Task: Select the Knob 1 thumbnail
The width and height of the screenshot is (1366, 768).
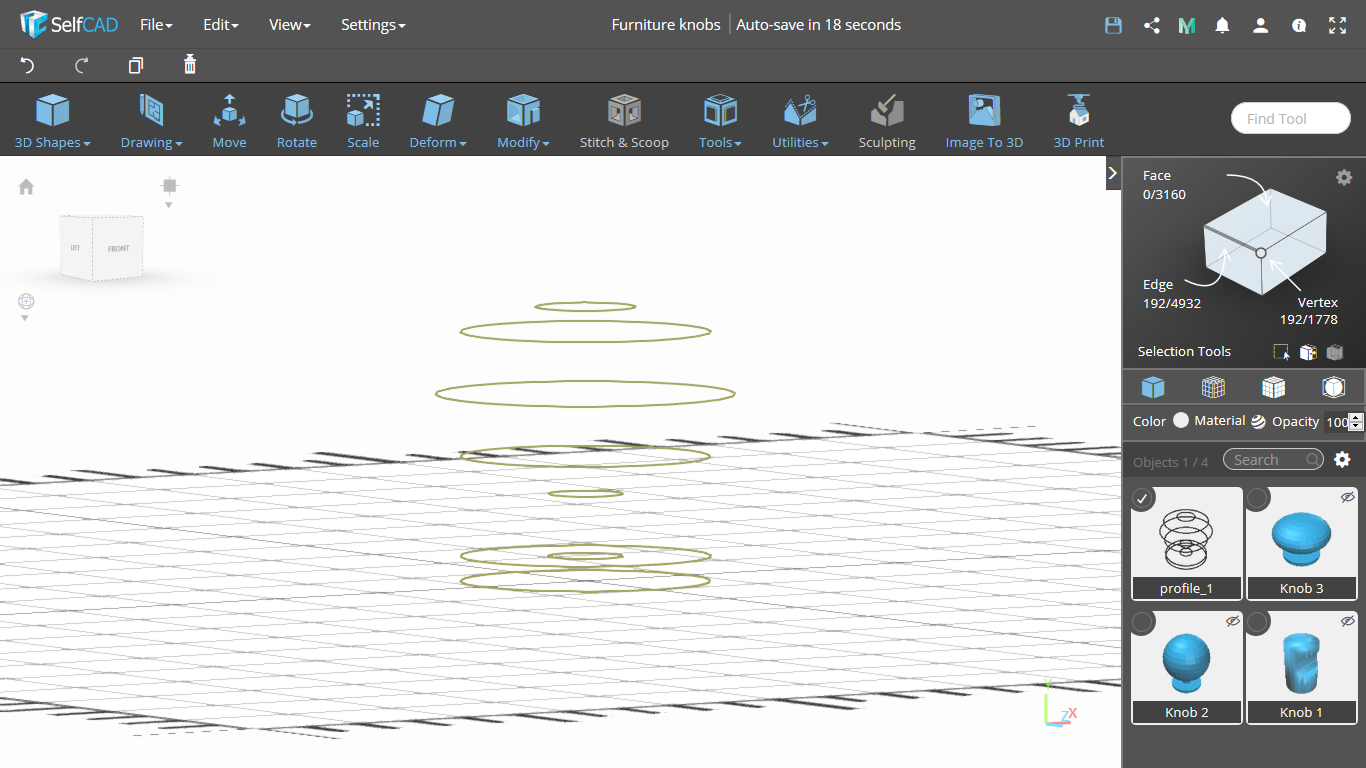Action: click(1302, 667)
